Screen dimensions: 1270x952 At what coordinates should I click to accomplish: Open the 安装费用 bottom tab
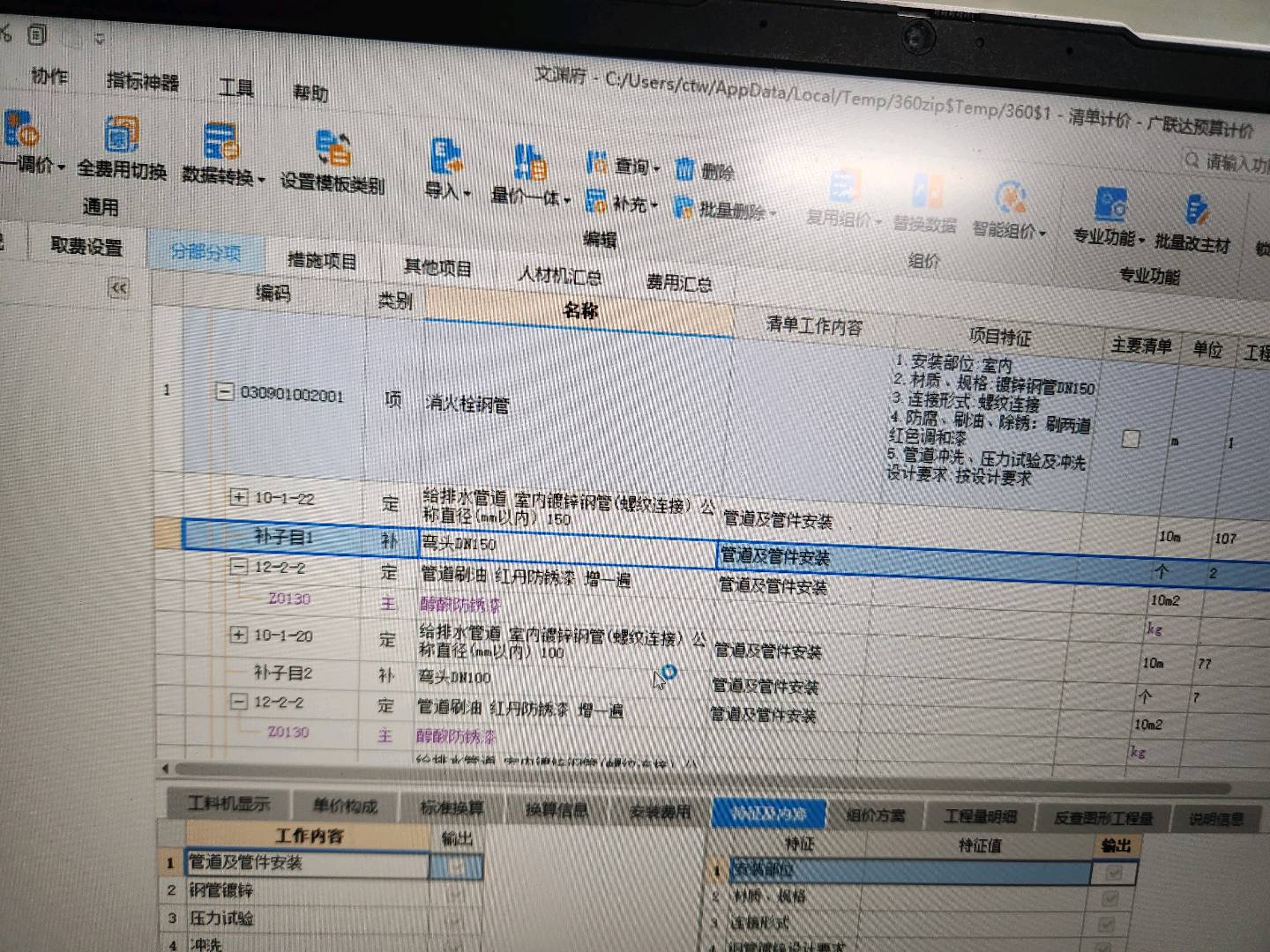click(660, 811)
